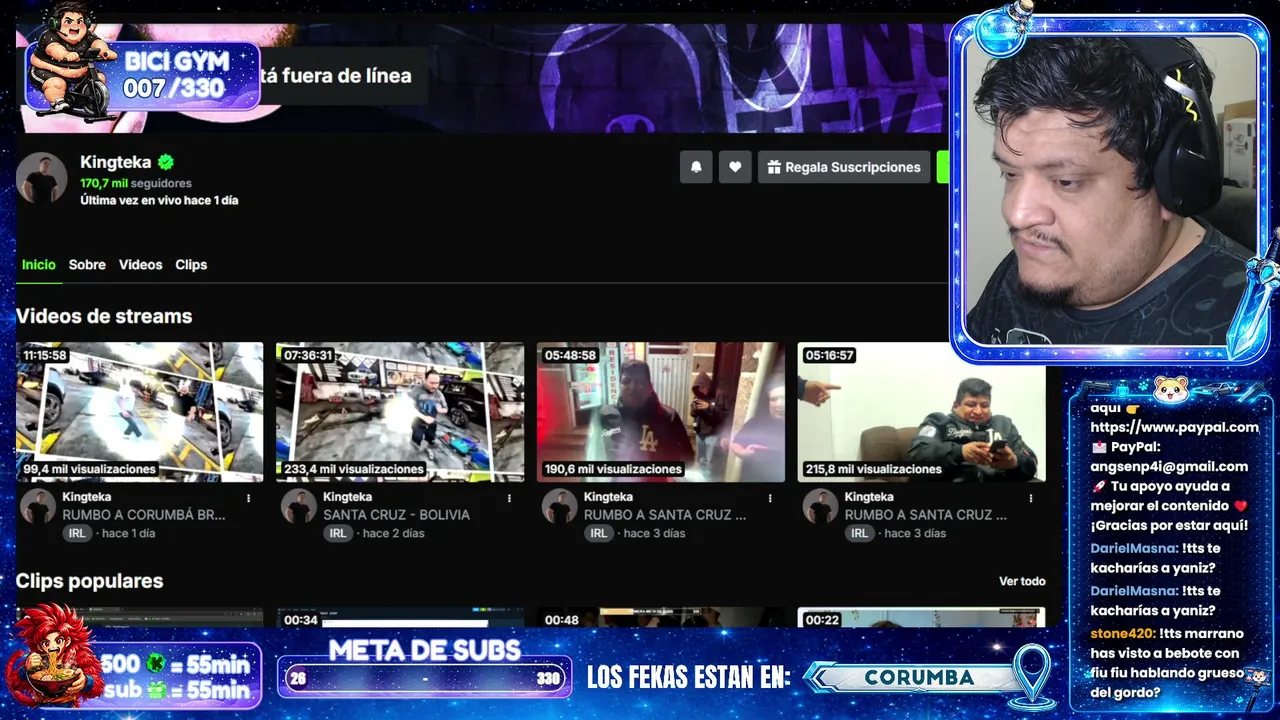Switch to the Sobre tab
Image resolution: width=1280 pixels, height=720 pixels.
pos(87,265)
